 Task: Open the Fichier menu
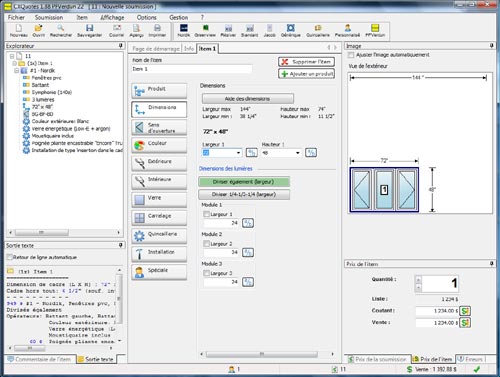tap(16, 17)
